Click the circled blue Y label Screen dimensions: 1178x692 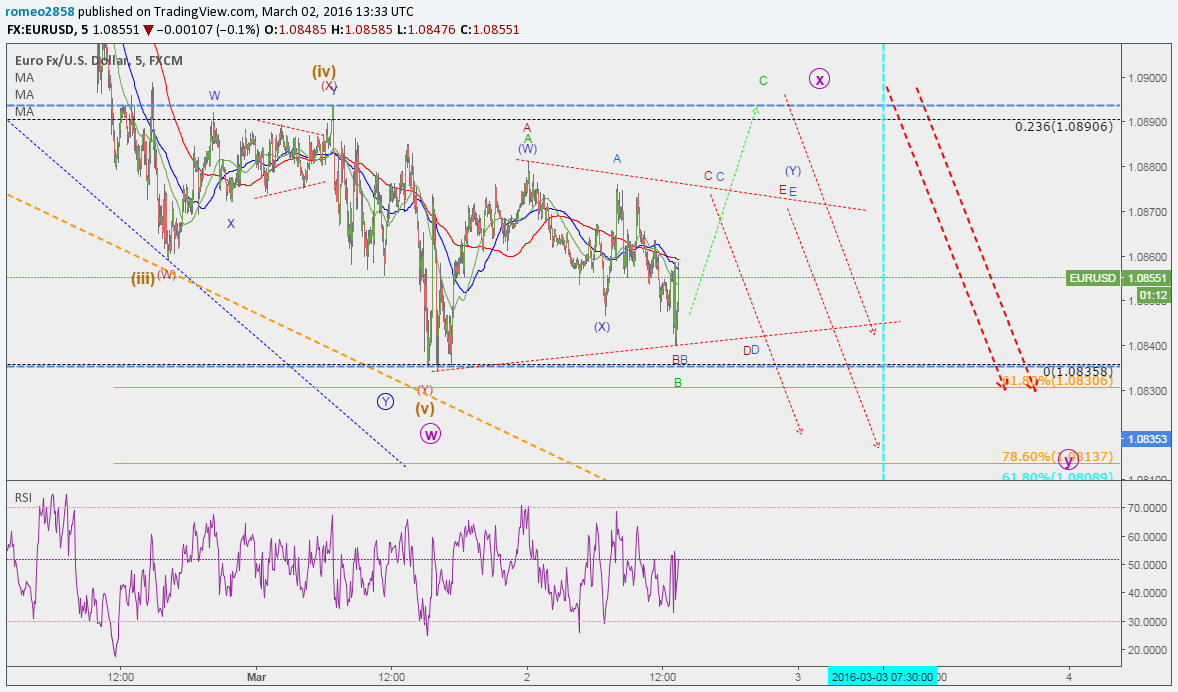[385, 401]
